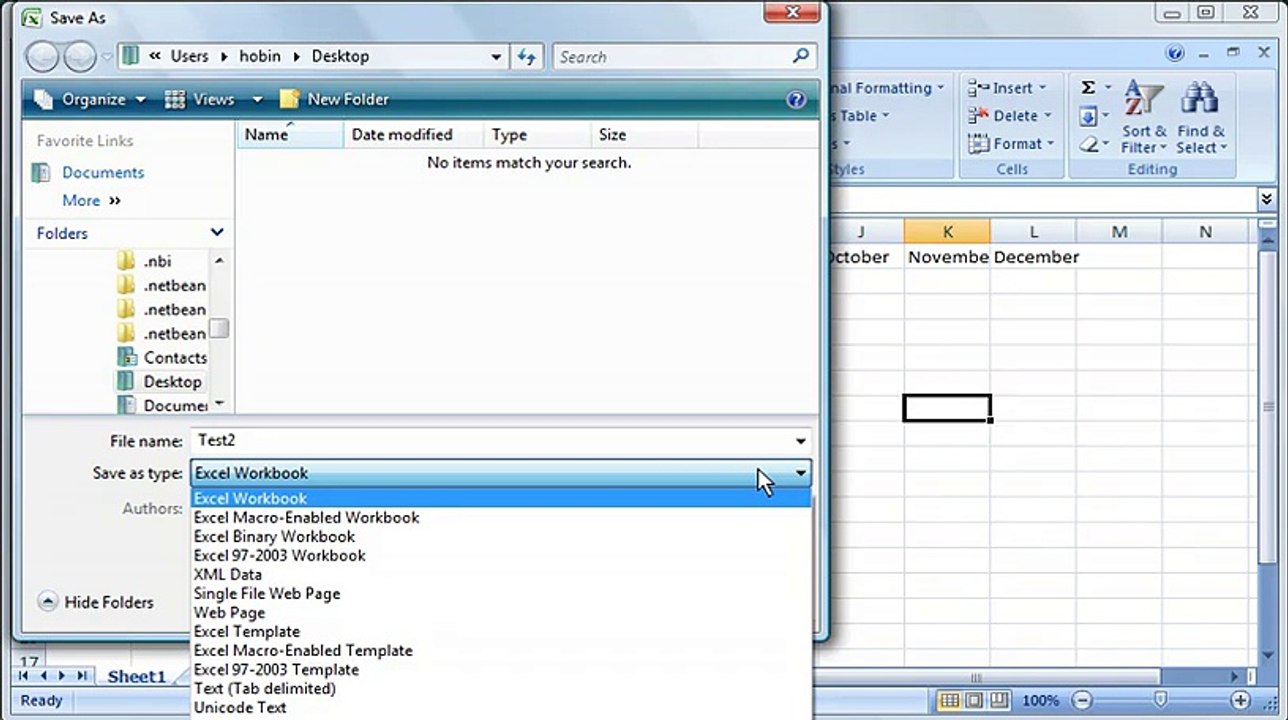Click the Users breadcrumb in address bar
The height and width of the screenshot is (720, 1288).
(x=189, y=56)
